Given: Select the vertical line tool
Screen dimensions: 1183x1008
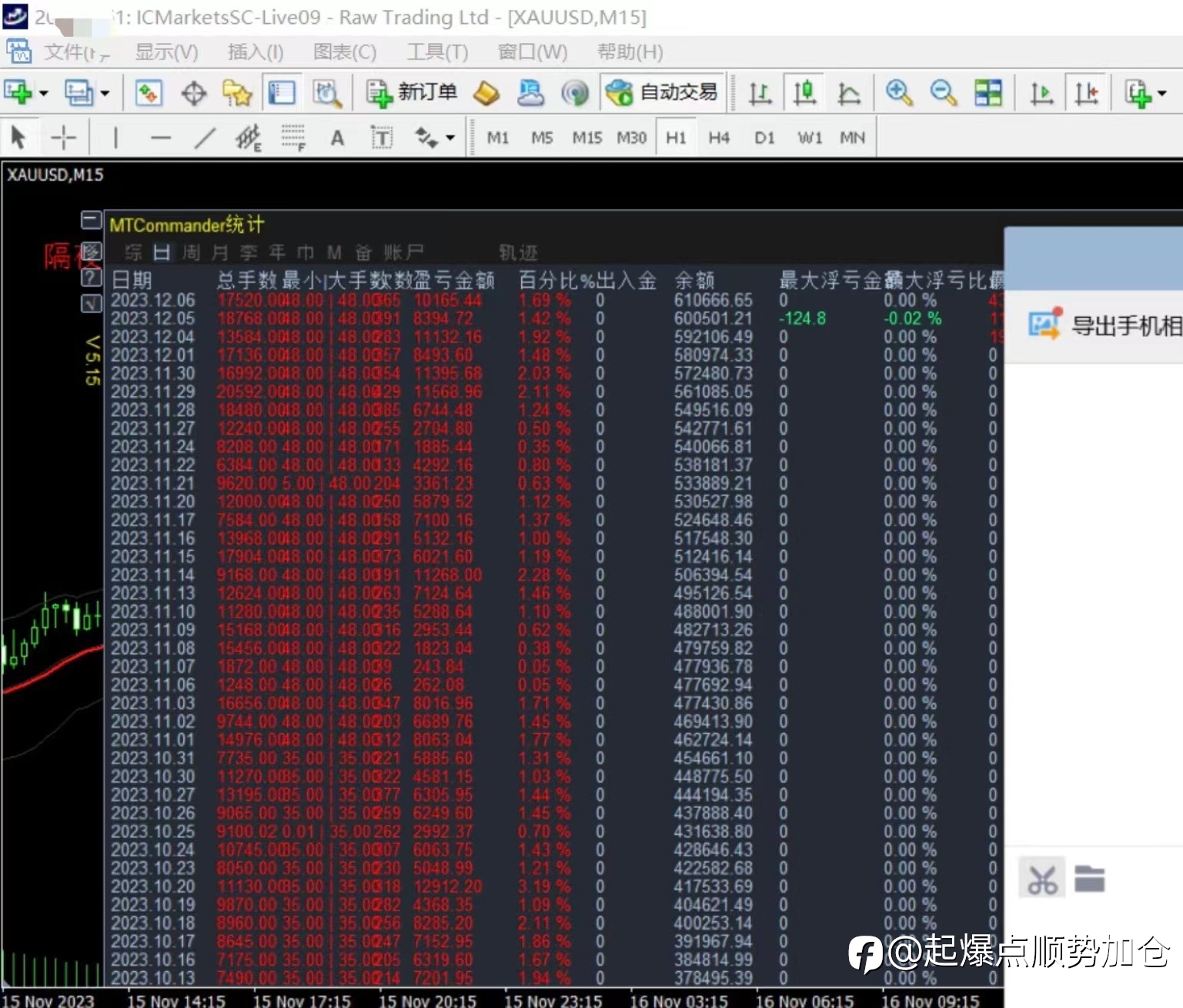Looking at the screenshot, I should pyautogui.click(x=115, y=138).
